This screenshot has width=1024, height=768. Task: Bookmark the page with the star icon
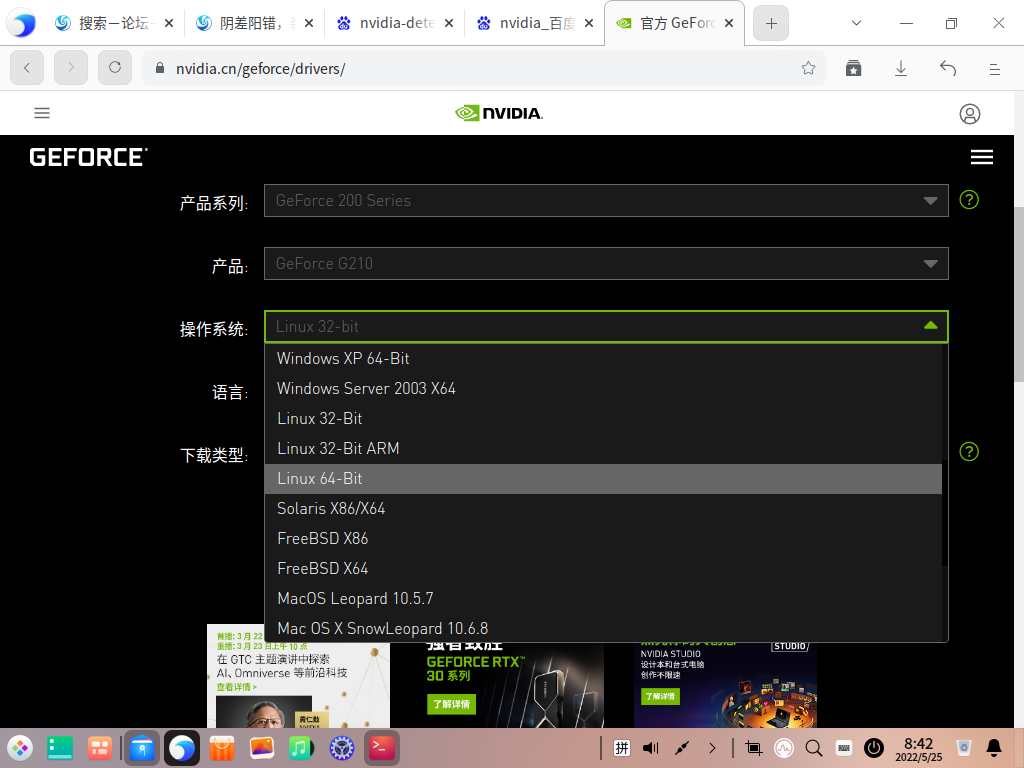[x=808, y=67]
